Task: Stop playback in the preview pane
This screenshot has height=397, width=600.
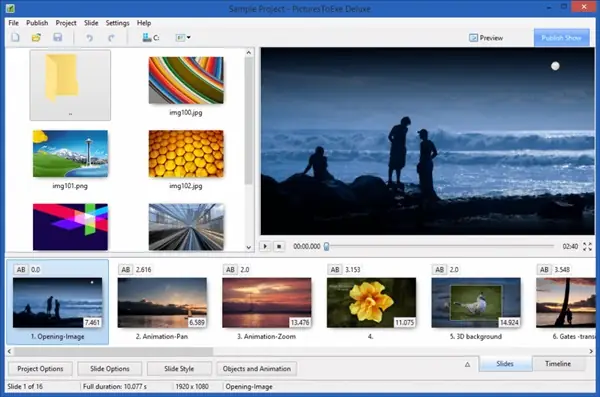Action: [x=279, y=246]
